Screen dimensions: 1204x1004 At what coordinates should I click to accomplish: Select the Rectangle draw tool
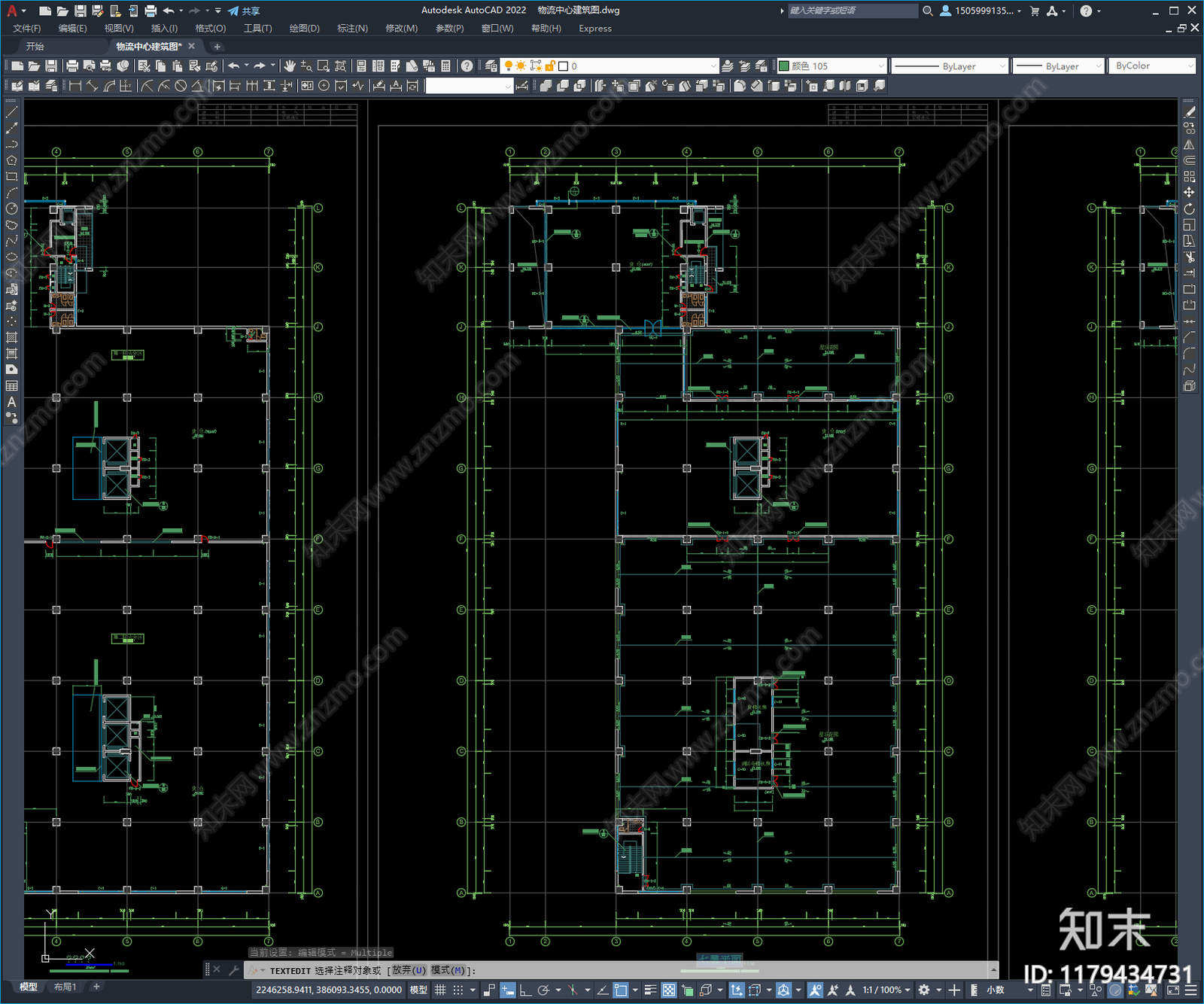pyautogui.click(x=11, y=177)
